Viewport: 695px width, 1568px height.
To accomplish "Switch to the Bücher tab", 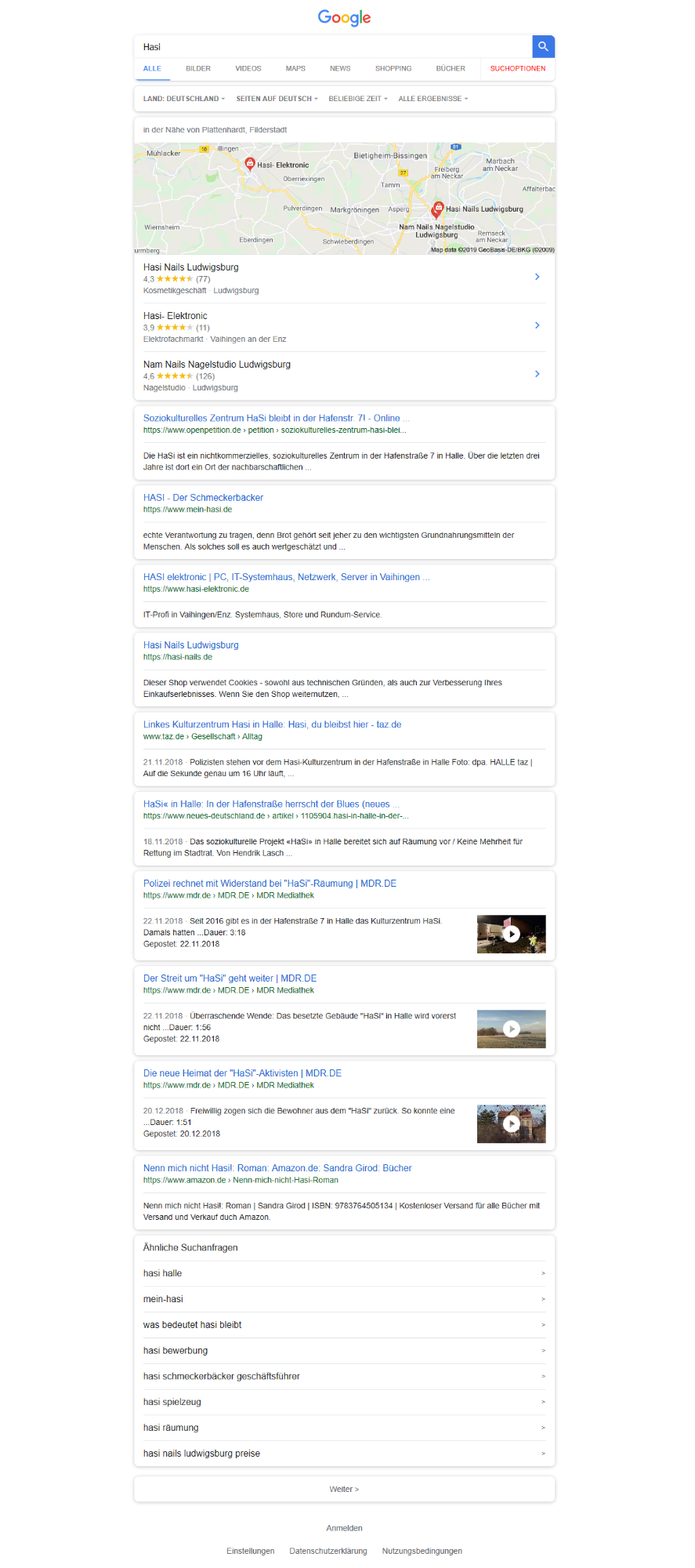I will 451,69.
